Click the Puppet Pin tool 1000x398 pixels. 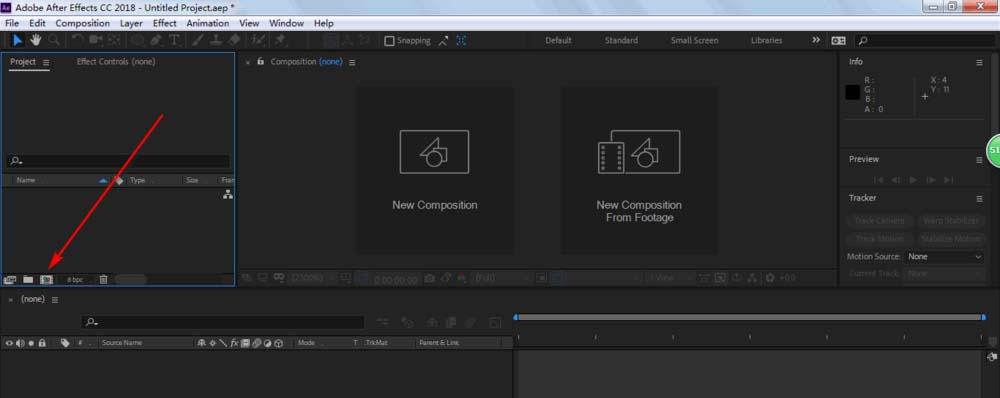(280, 40)
